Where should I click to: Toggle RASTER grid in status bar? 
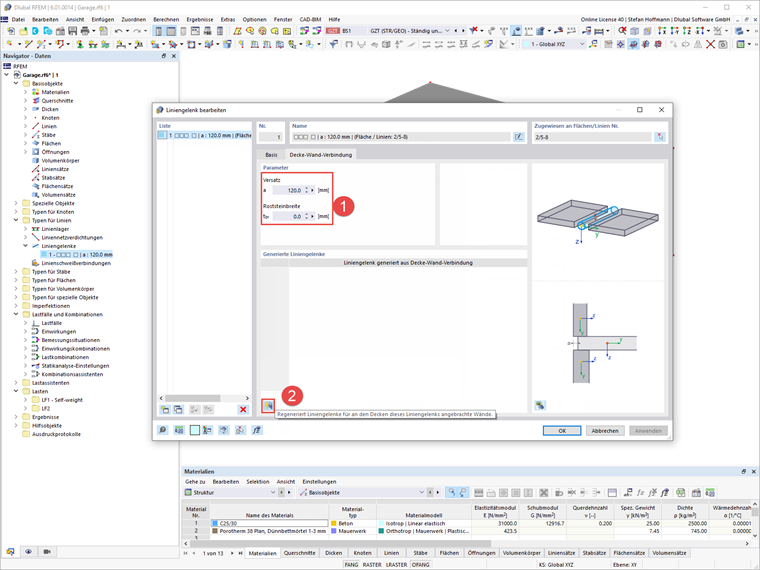(x=372, y=565)
